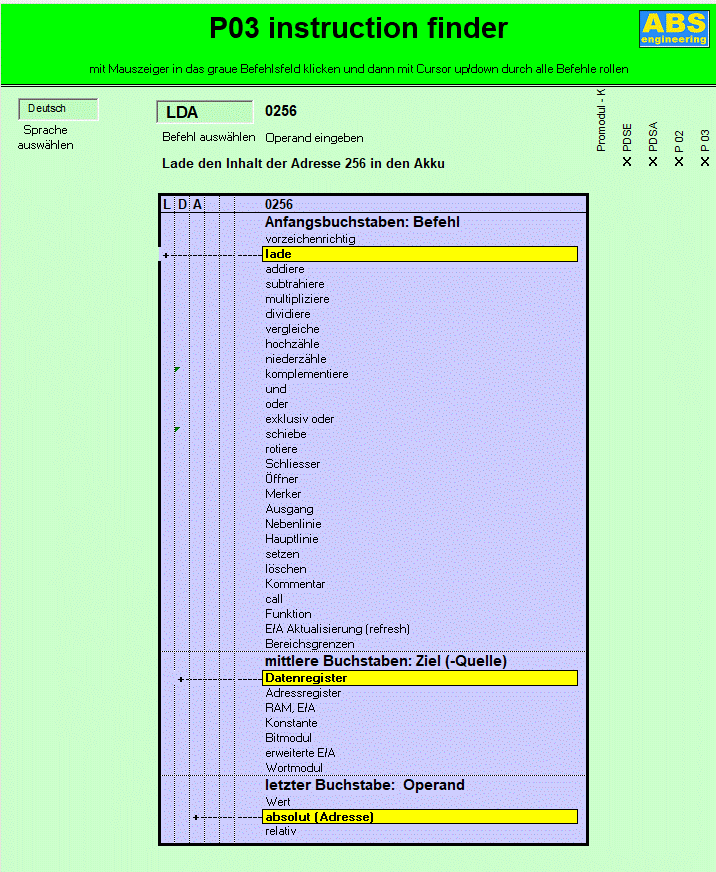Viewport: 716px width, 872px height.
Task: Select 'vorzeichenrichtig' in the command list
Action: [x=310, y=239]
